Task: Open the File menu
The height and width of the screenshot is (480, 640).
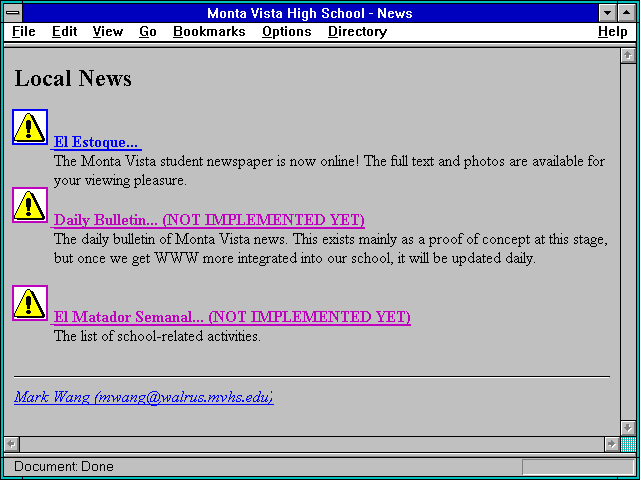Action: pos(24,32)
